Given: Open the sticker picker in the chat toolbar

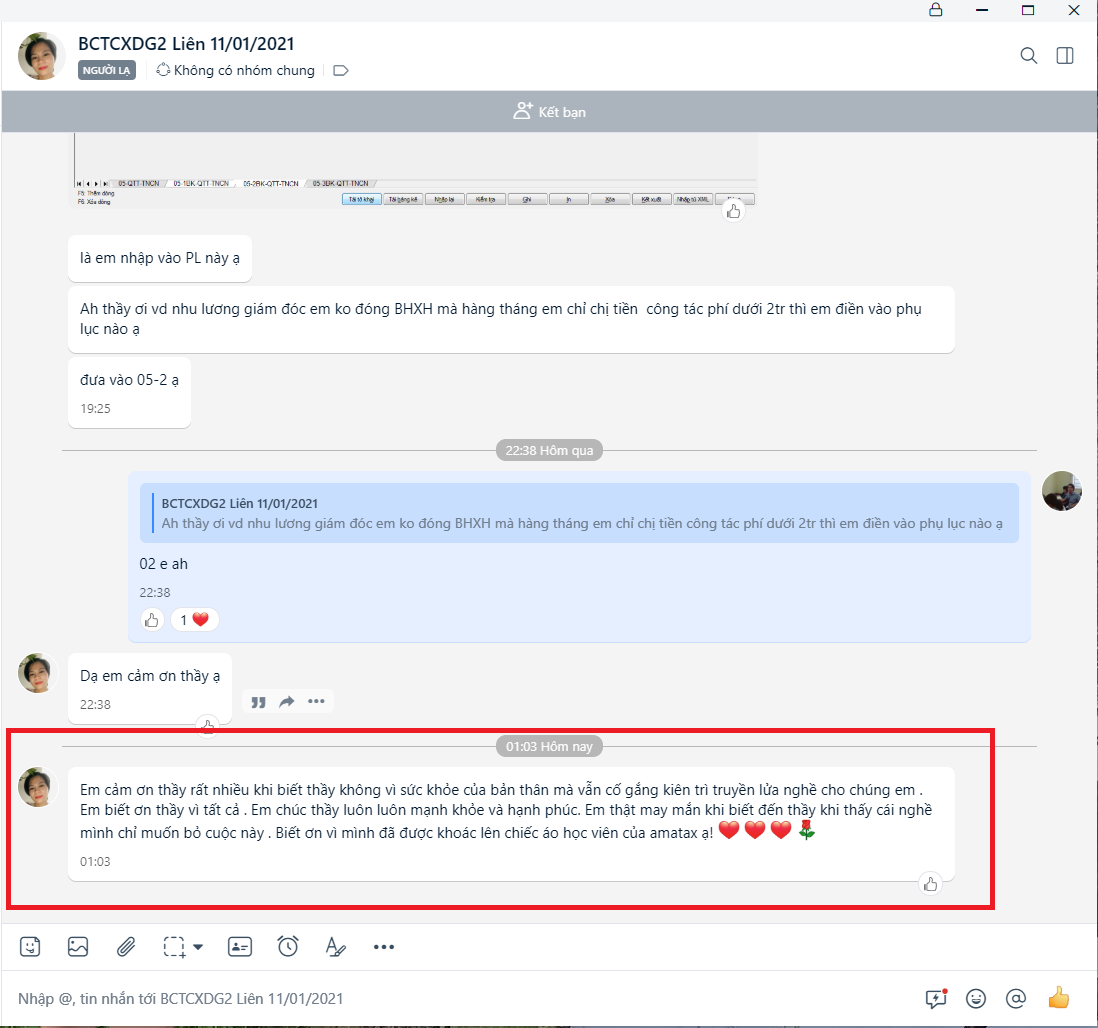Looking at the screenshot, I should click(x=31, y=946).
